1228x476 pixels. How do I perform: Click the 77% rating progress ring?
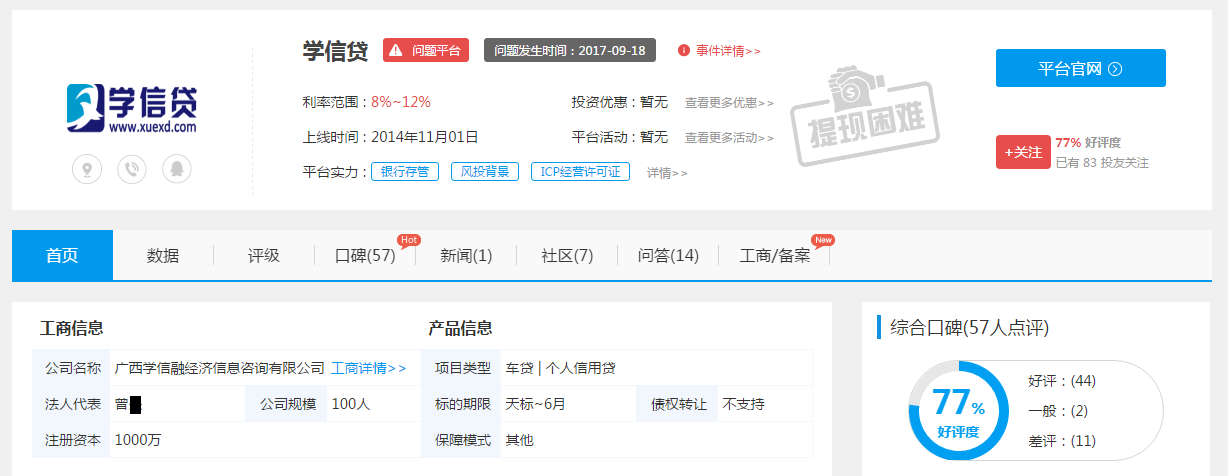(x=958, y=411)
